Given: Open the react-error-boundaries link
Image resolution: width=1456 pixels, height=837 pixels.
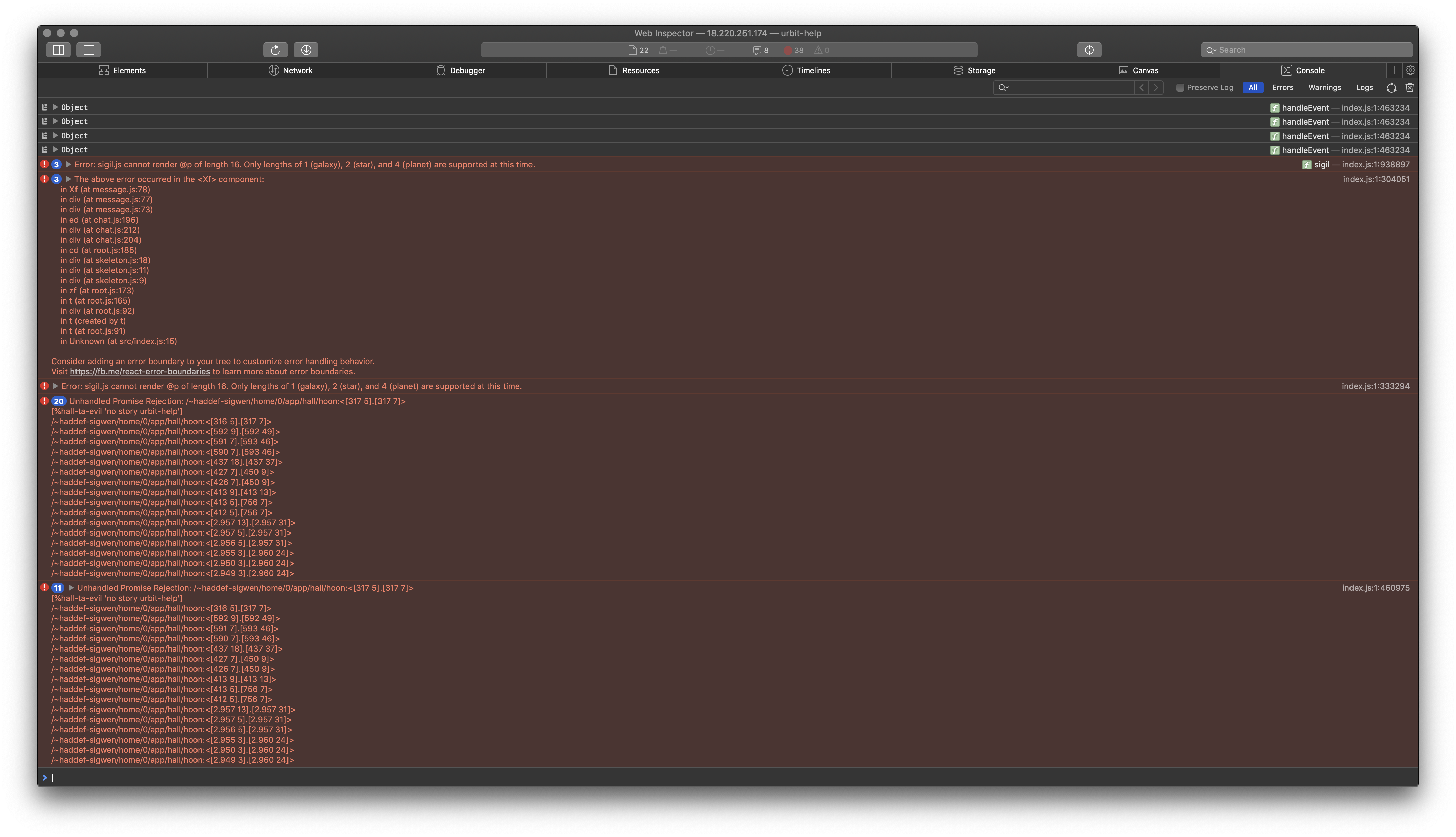Looking at the screenshot, I should click(x=140, y=371).
